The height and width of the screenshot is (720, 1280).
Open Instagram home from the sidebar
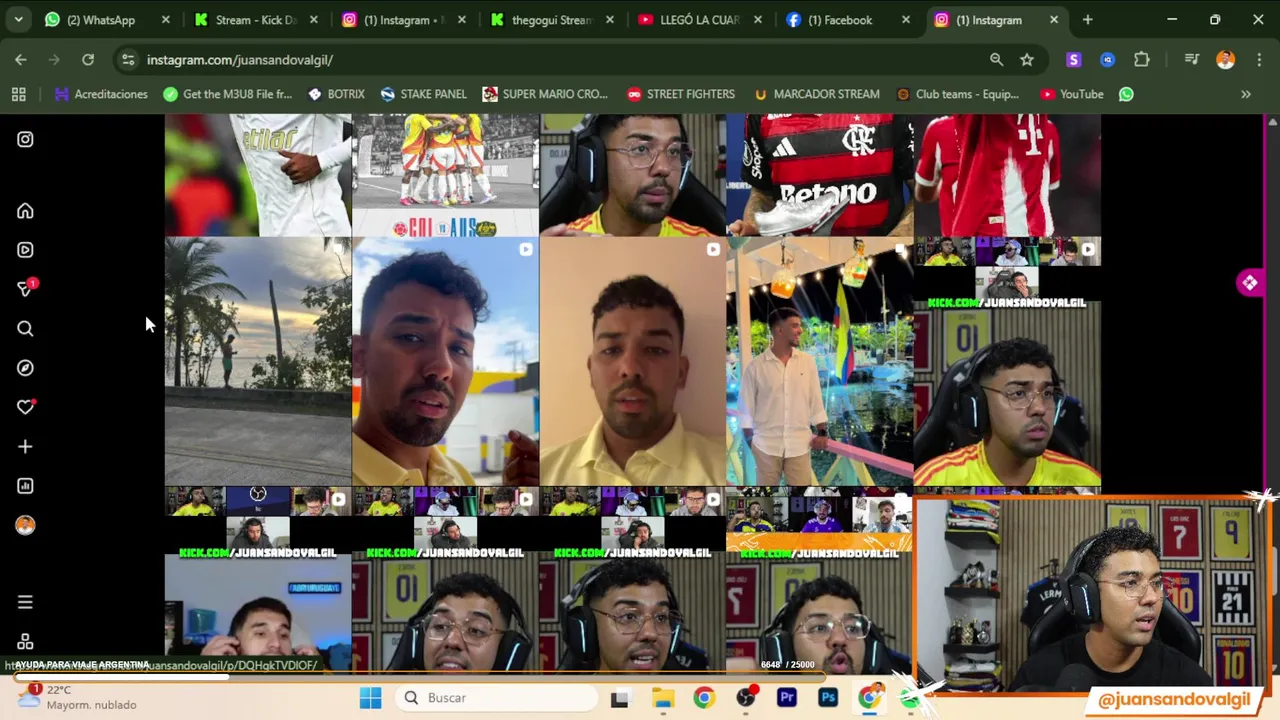pos(25,211)
